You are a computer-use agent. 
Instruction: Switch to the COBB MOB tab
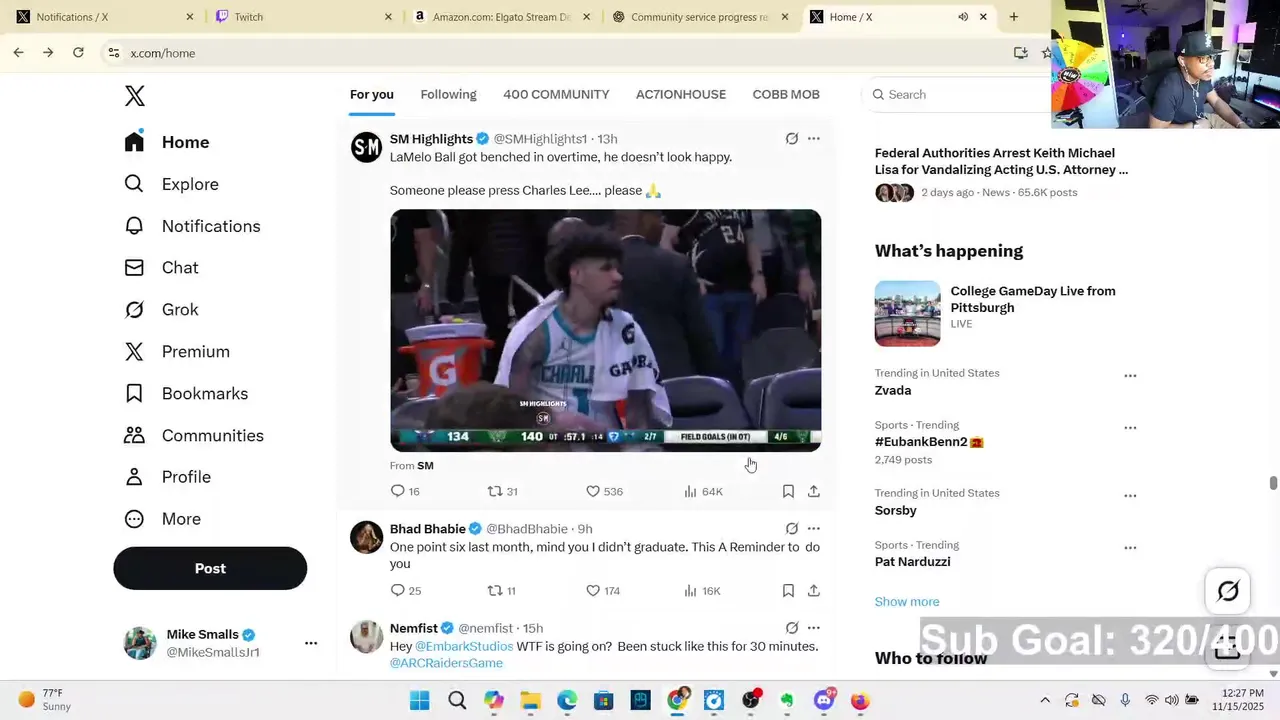tap(786, 94)
